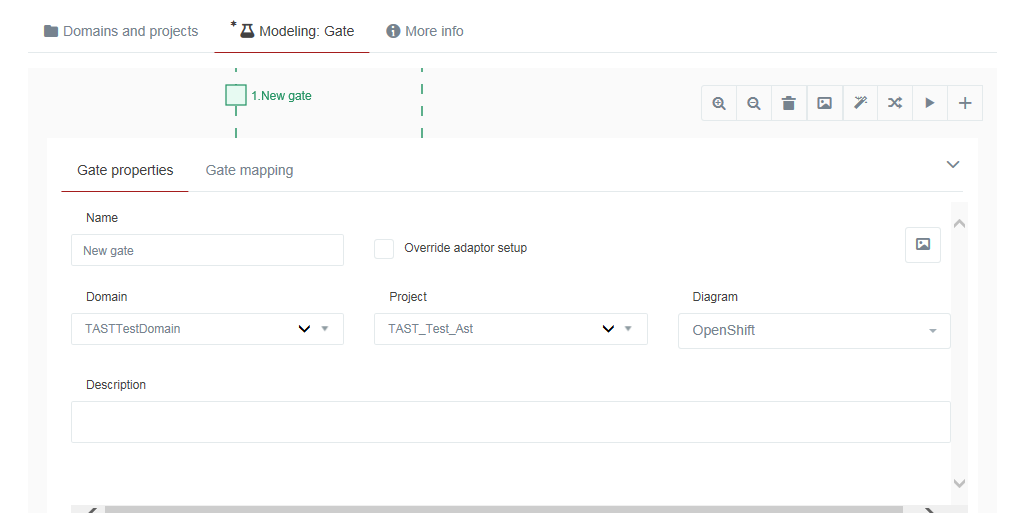Click the toolbar image export icon
The width and height of the screenshot is (1019, 513).
pyautogui.click(x=825, y=103)
